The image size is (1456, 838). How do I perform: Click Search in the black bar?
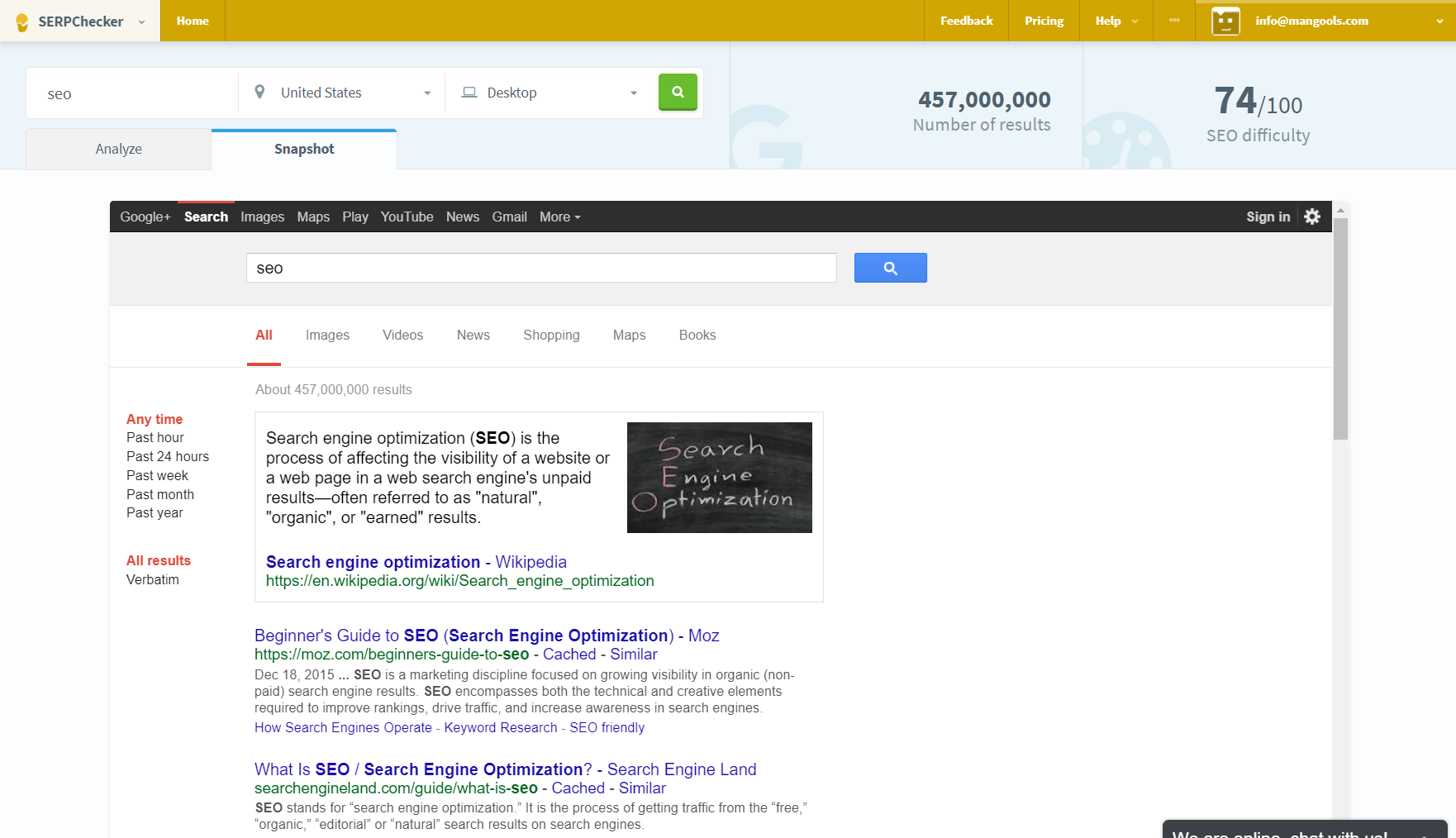[206, 217]
